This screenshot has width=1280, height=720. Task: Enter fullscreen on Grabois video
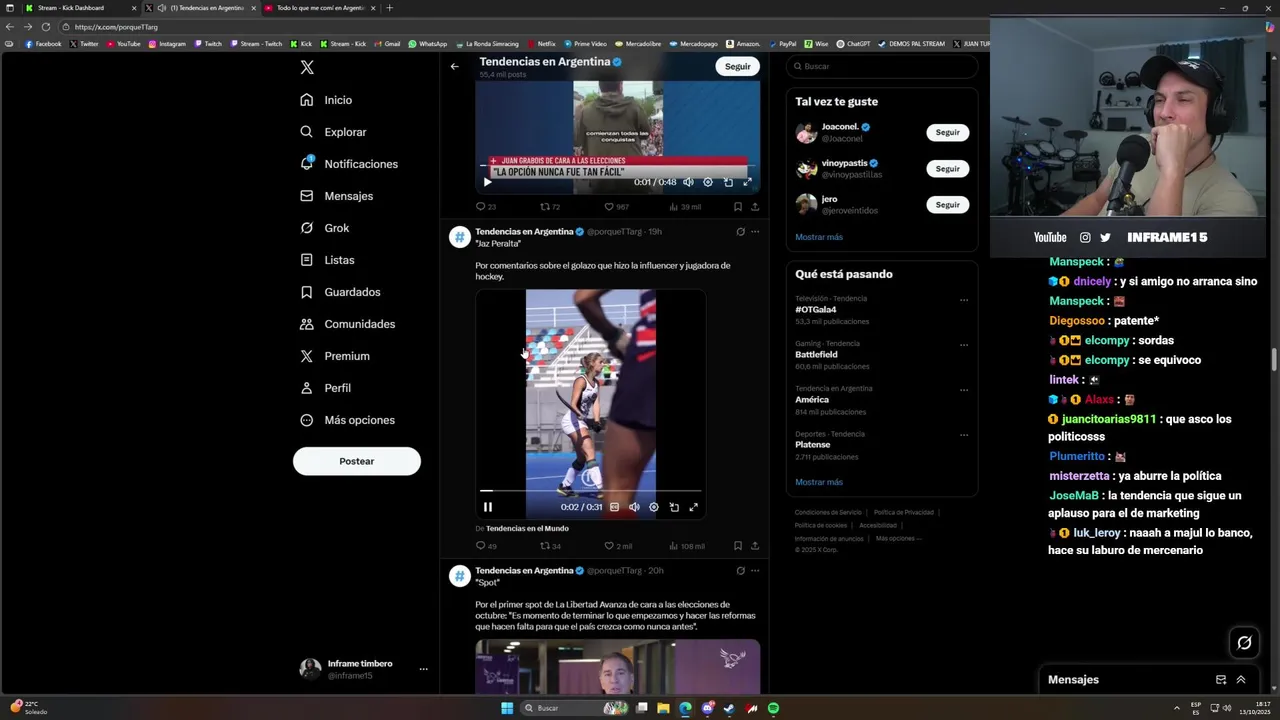pyautogui.click(x=747, y=182)
